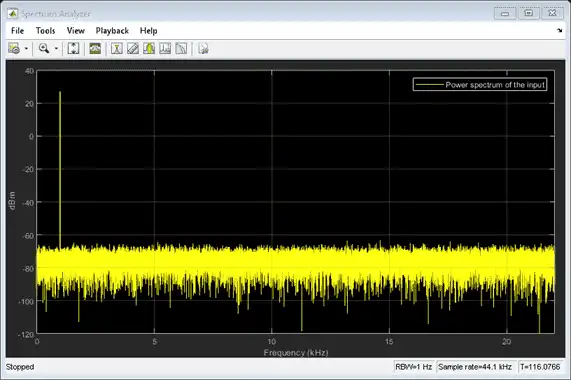The height and width of the screenshot is (380, 571).
Task: Click the dock arrow at menu bar right
Action: coord(560,31)
